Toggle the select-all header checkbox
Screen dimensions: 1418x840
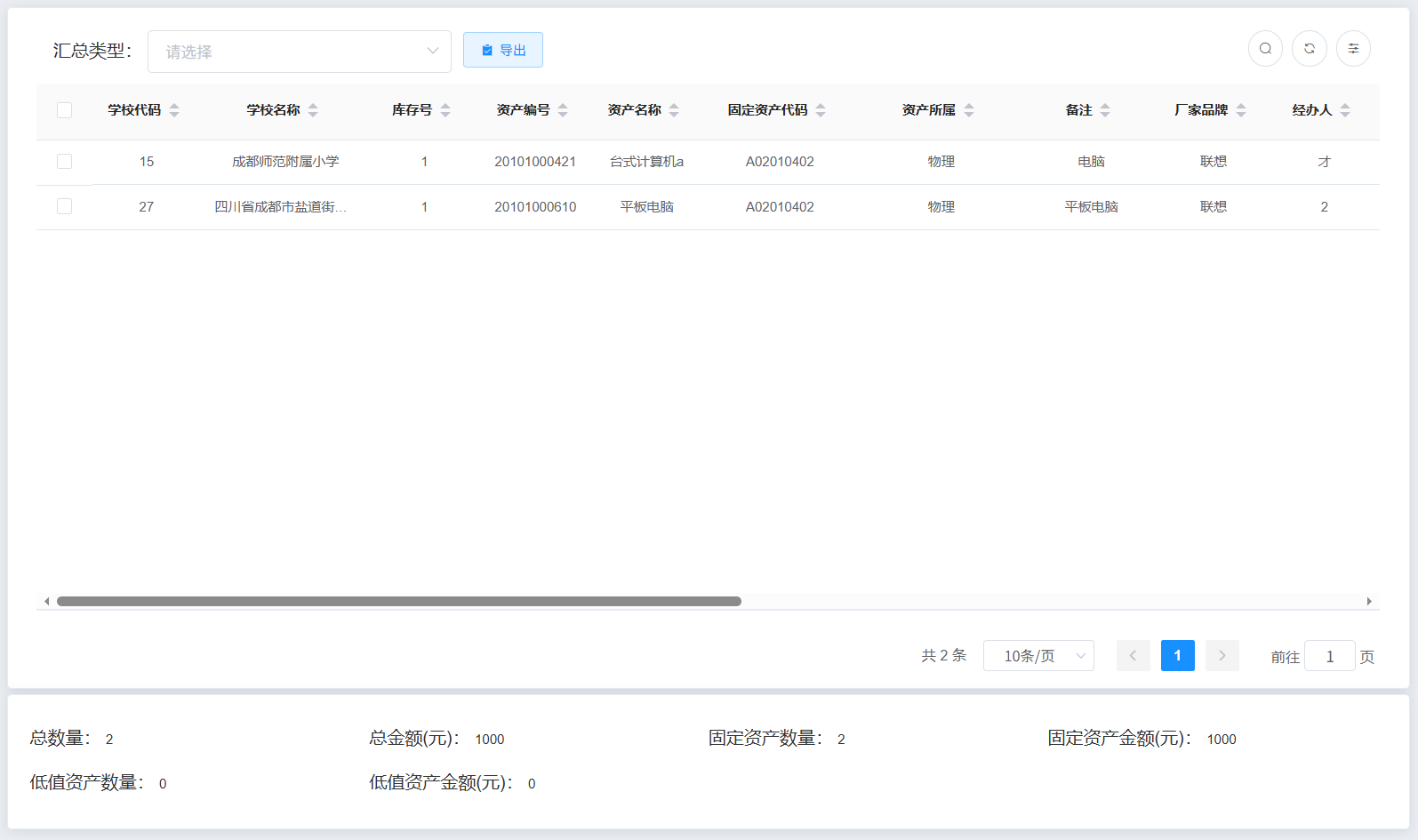point(64,110)
